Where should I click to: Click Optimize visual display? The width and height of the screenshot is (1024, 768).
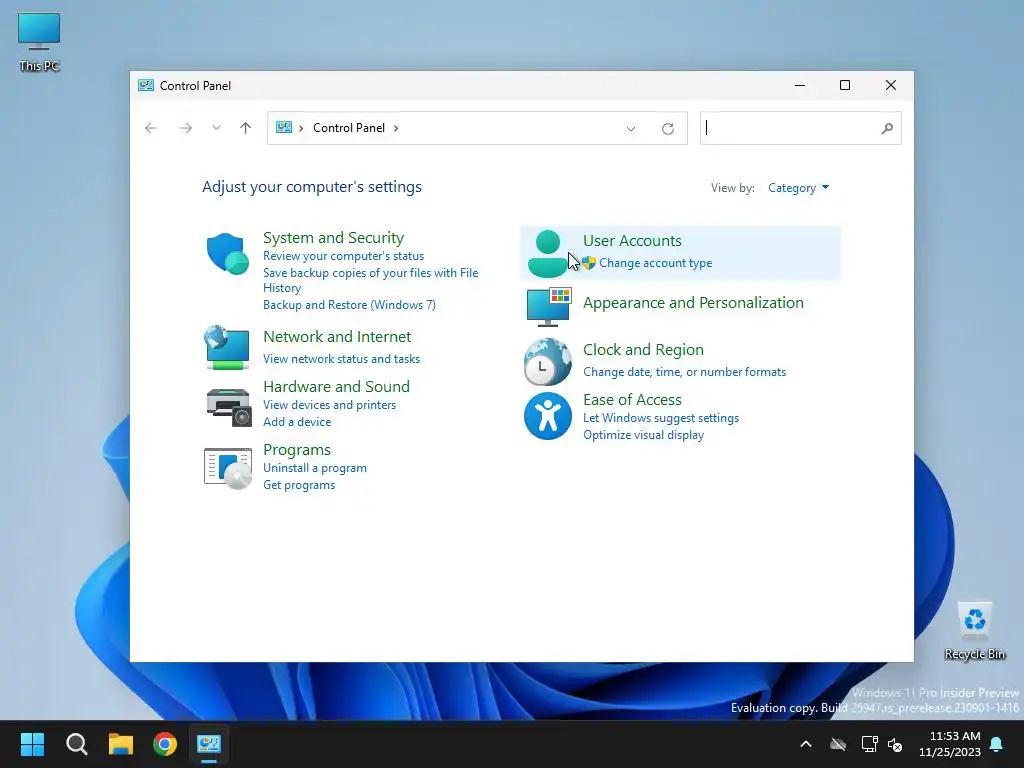[x=643, y=435]
